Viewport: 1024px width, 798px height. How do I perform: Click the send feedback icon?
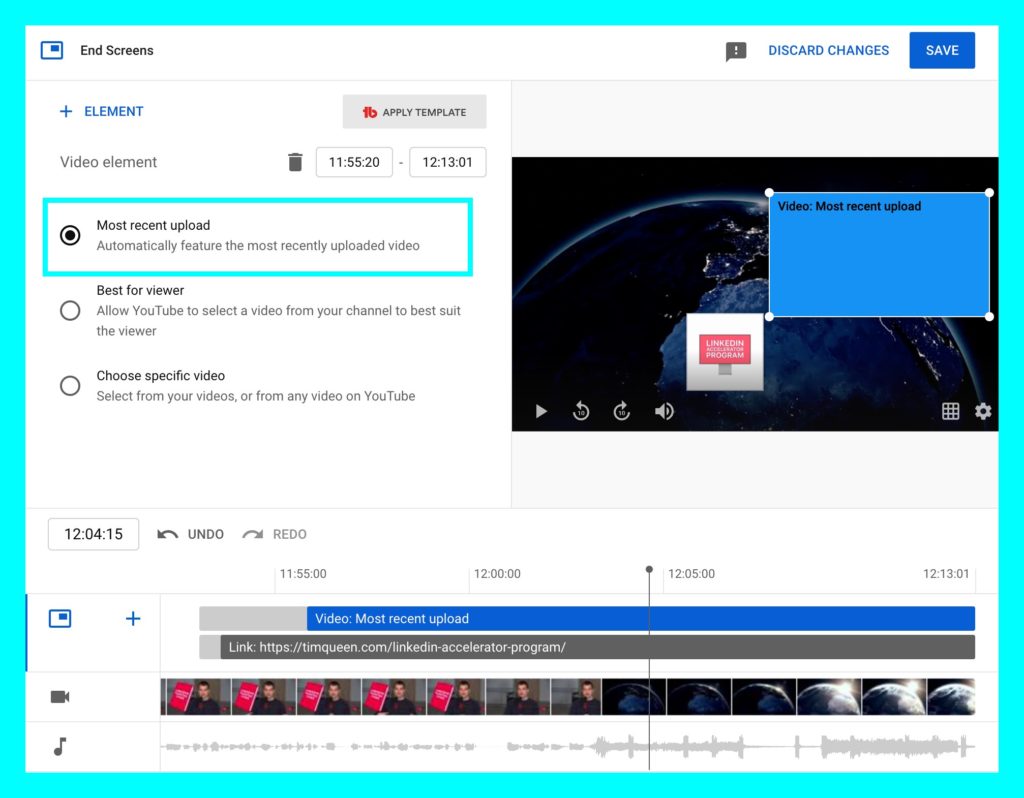tap(736, 51)
